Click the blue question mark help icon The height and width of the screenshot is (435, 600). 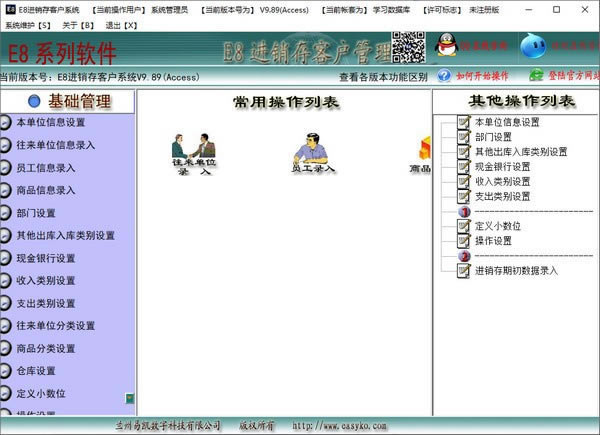pos(444,75)
